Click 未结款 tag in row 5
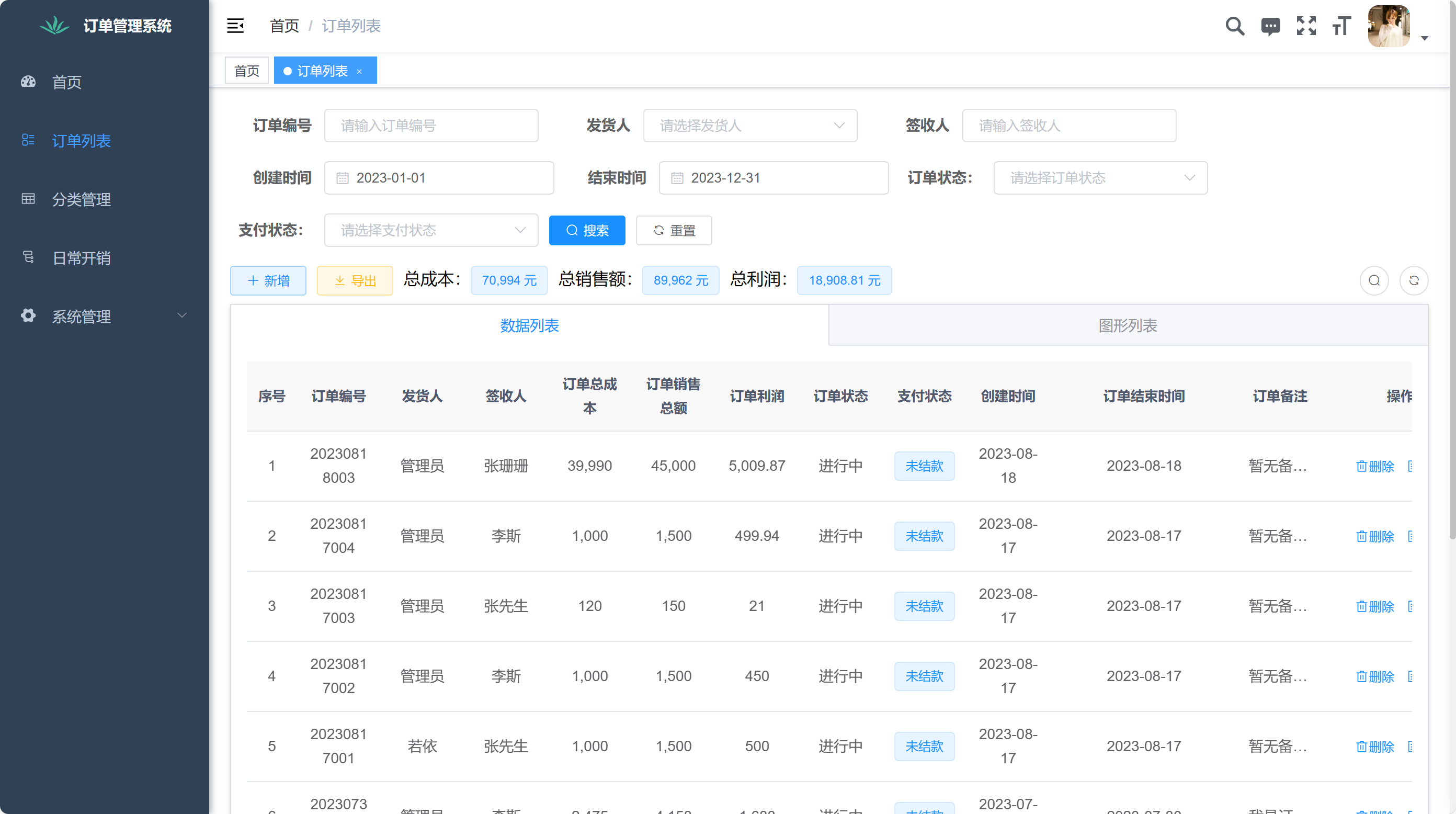Screen dimensions: 1456x814 point(925,747)
